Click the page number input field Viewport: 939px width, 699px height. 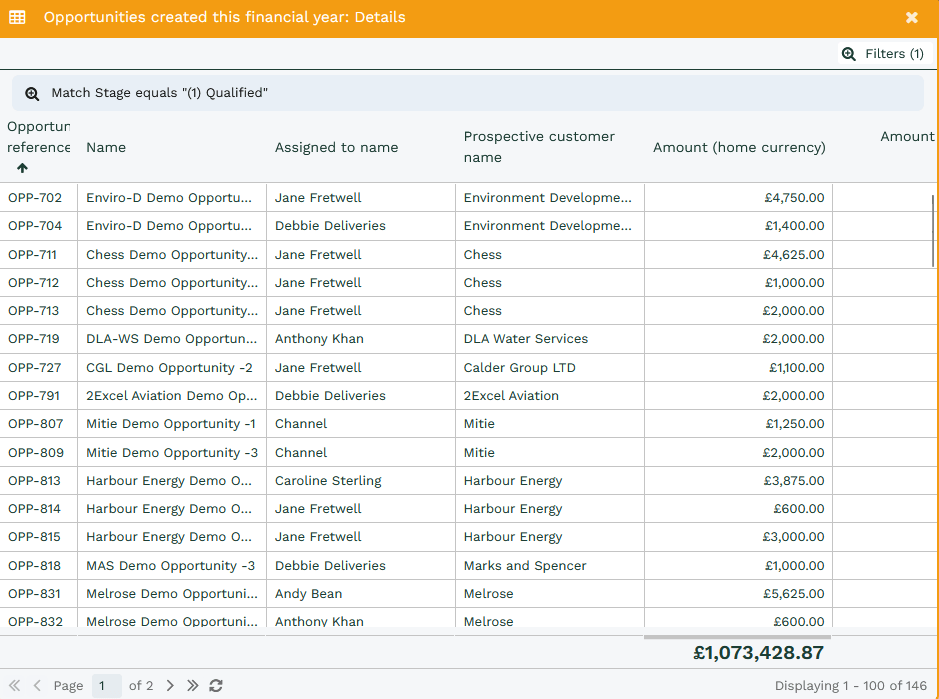(106, 686)
